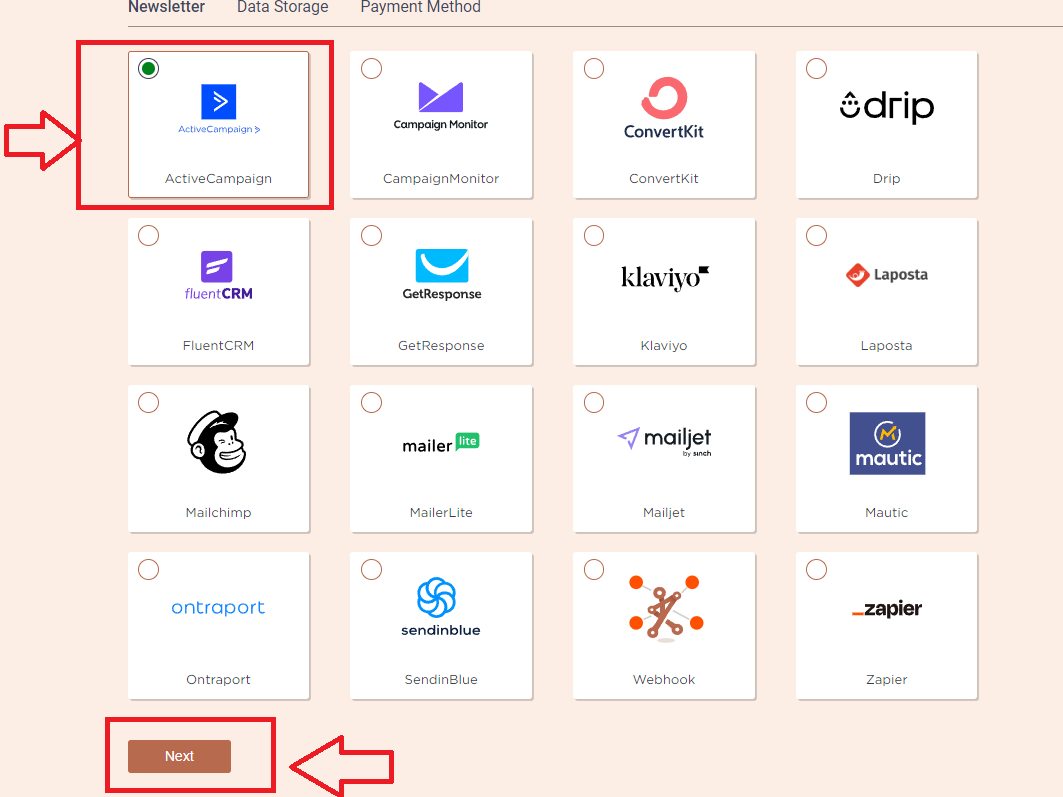This screenshot has width=1063, height=797.
Task: Click the ontraport logo
Action: [218, 608]
